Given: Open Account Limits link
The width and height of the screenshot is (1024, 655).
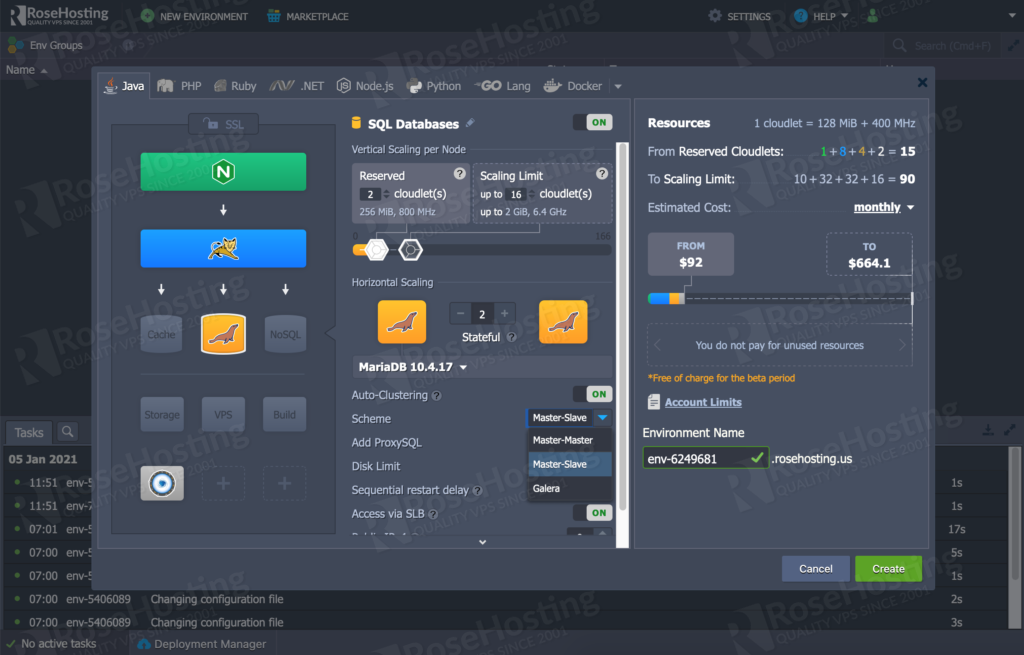Looking at the screenshot, I should (x=703, y=402).
